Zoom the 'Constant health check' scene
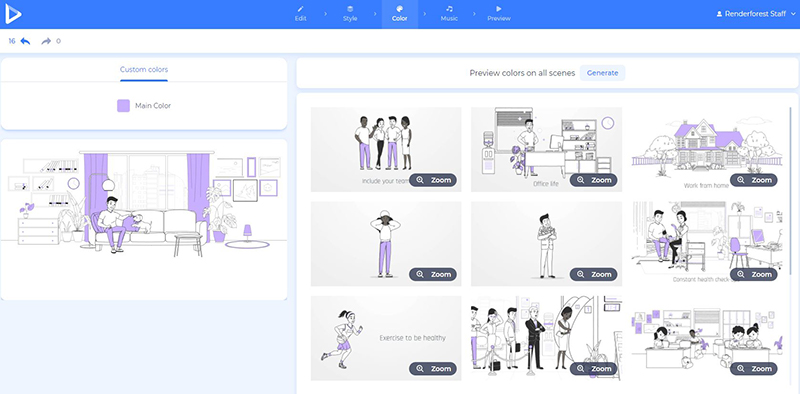 tap(754, 274)
